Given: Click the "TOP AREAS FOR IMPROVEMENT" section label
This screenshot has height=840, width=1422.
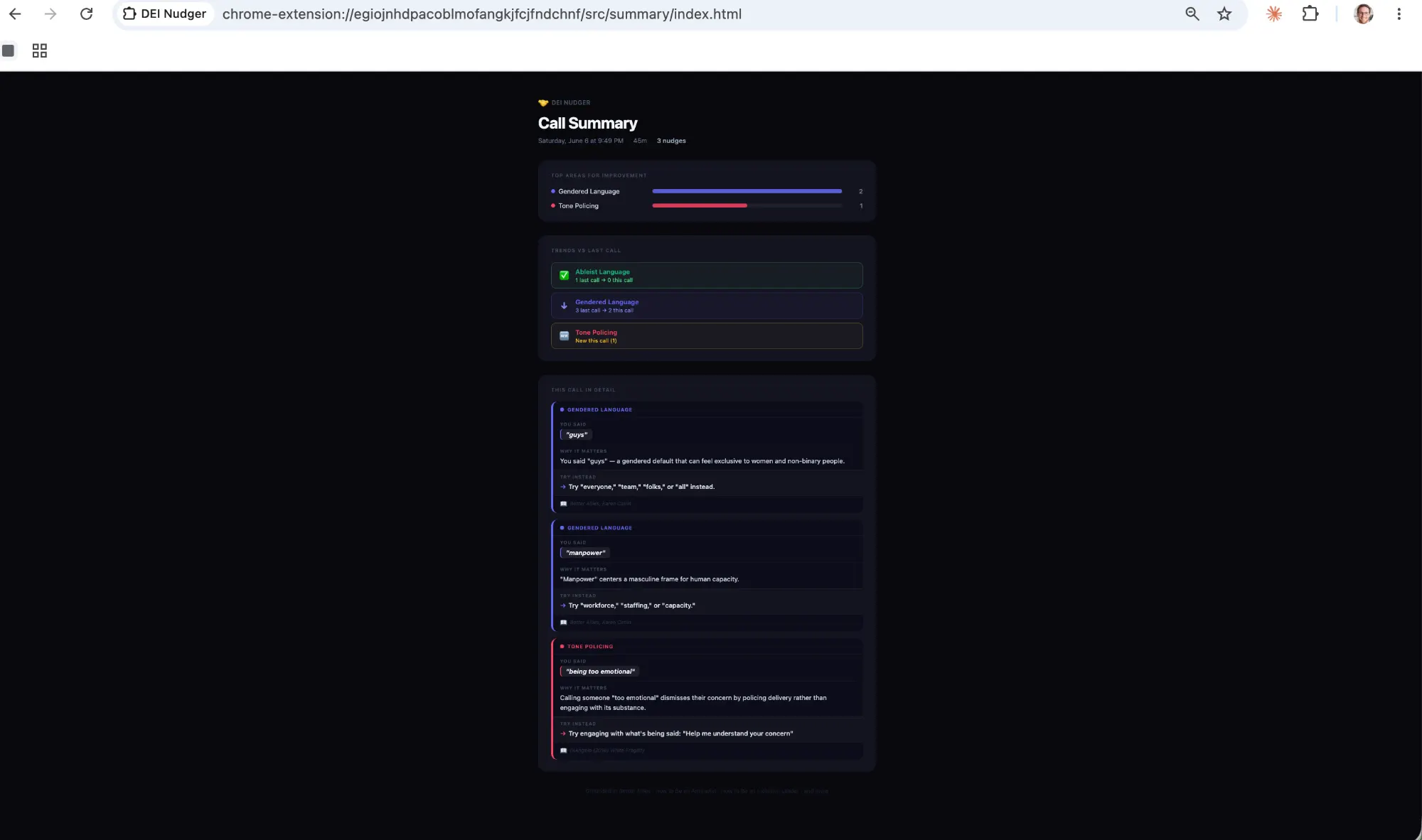Looking at the screenshot, I should coord(599,176).
